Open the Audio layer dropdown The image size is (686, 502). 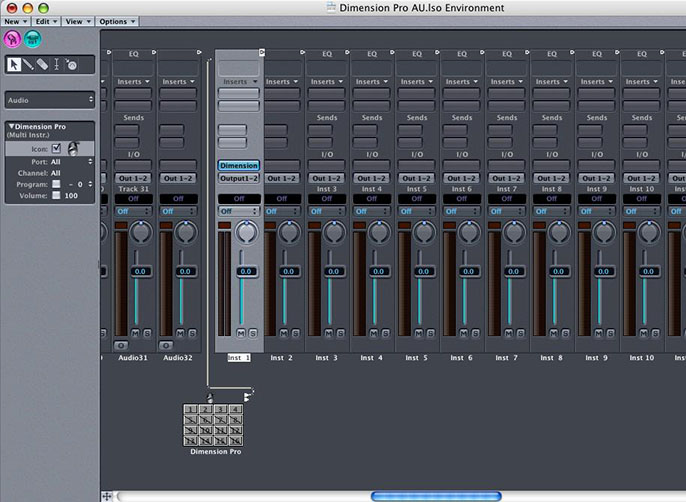[x=50, y=100]
